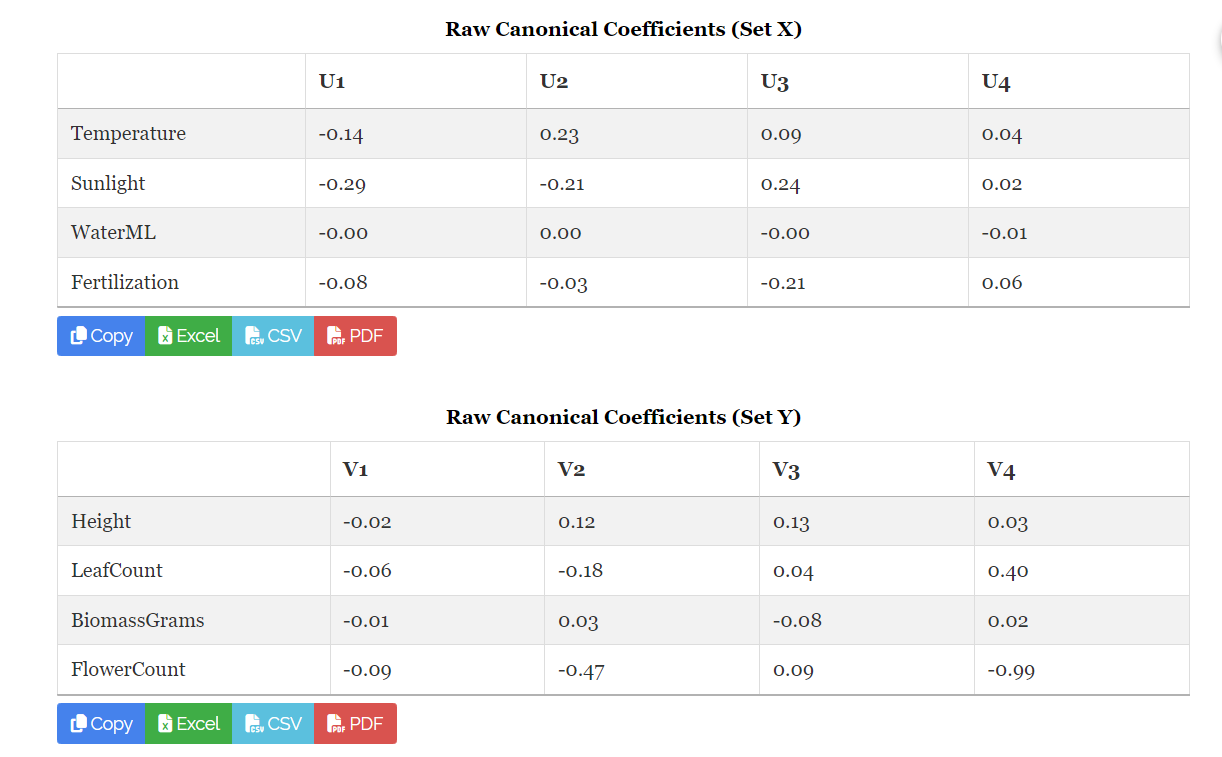Save Set Y table as PDF
Image resolution: width=1222 pixels, height=757 pixels.
[x=355, y=724]
